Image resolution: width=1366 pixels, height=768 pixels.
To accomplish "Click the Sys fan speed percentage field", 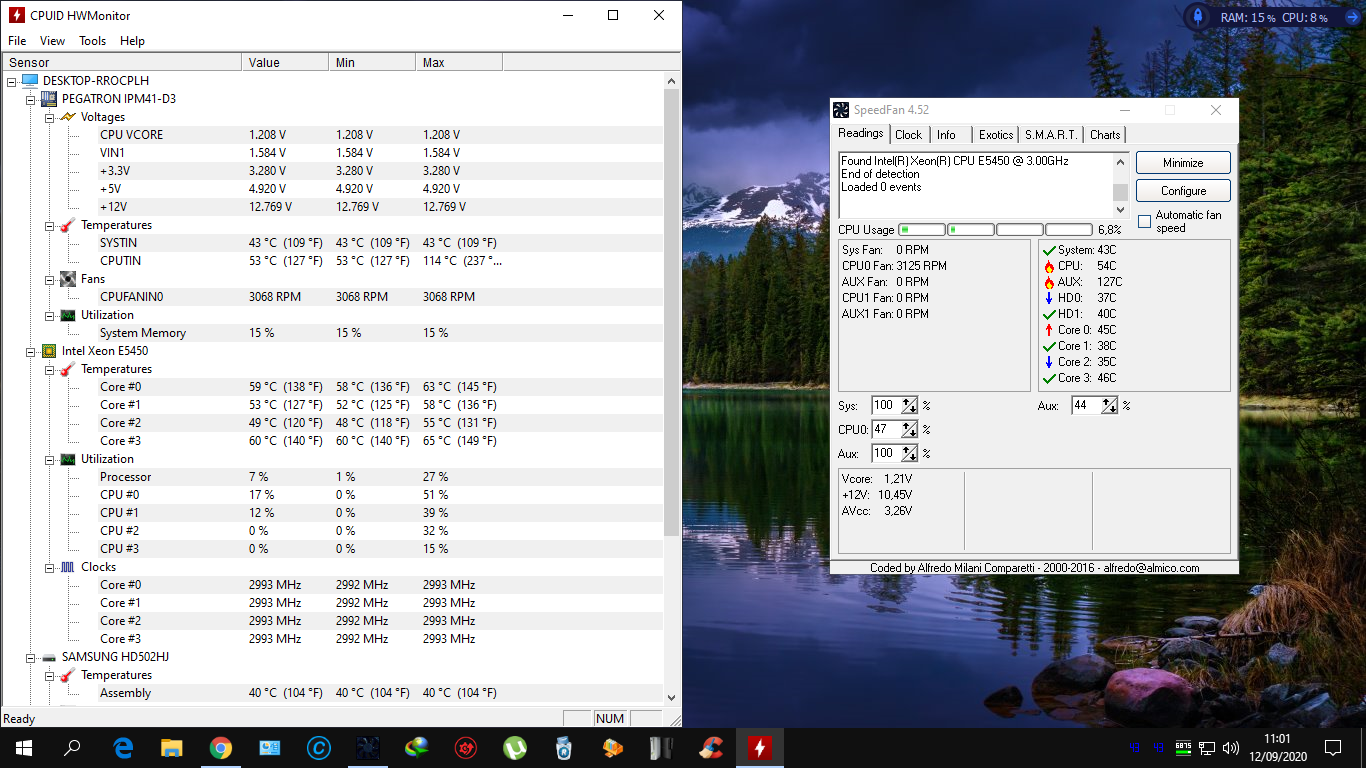I will [885, 405].
